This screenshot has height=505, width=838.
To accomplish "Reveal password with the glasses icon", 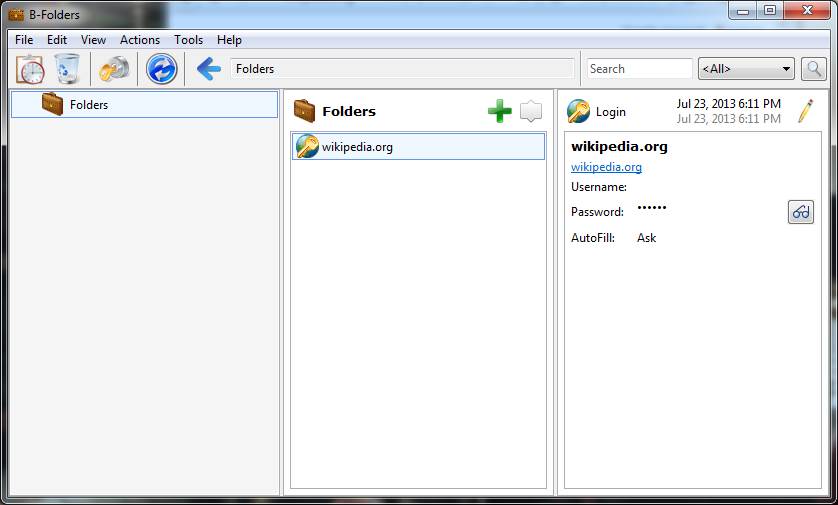I will [x=801, y=212].
